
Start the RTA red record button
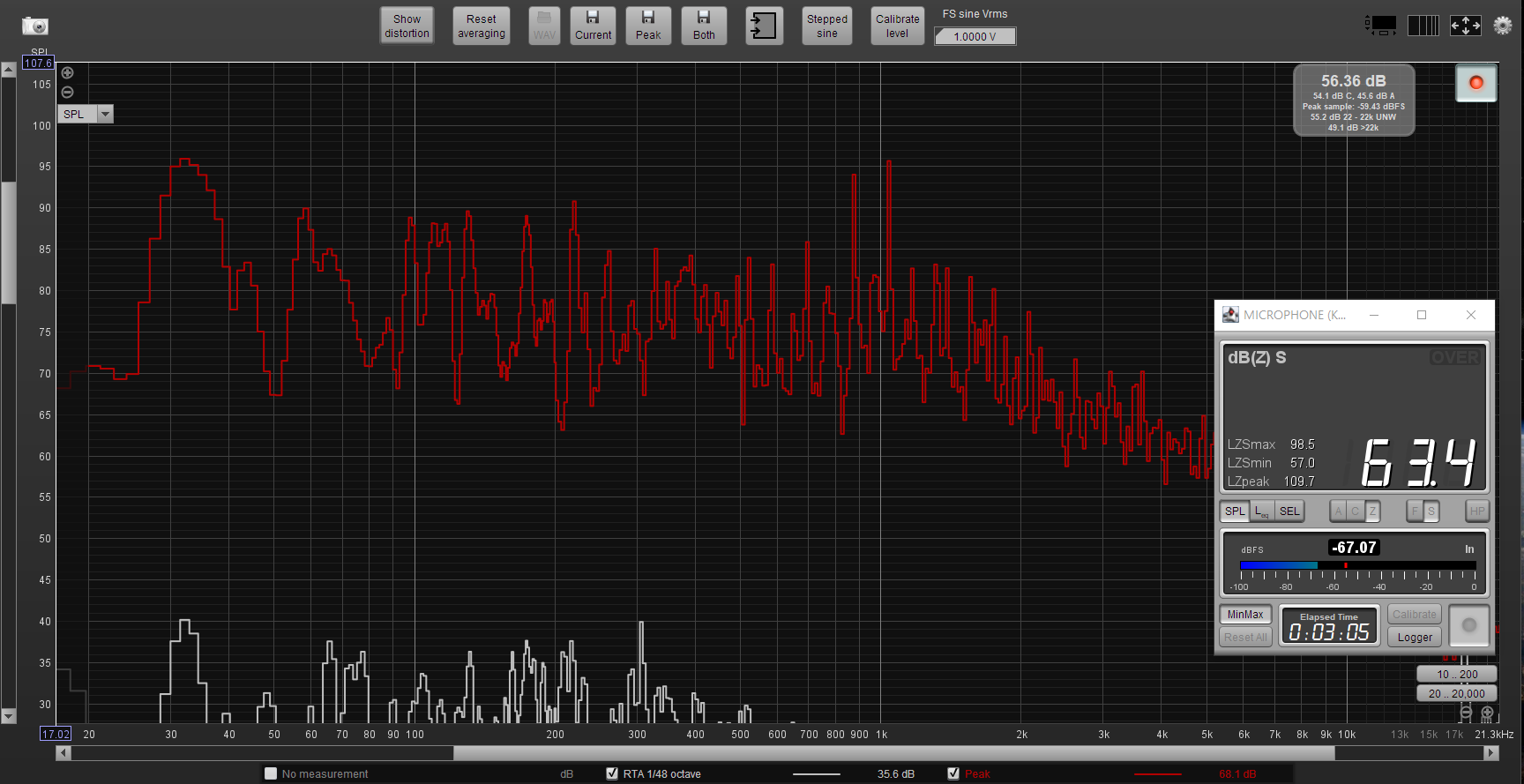pos(1475,83)
